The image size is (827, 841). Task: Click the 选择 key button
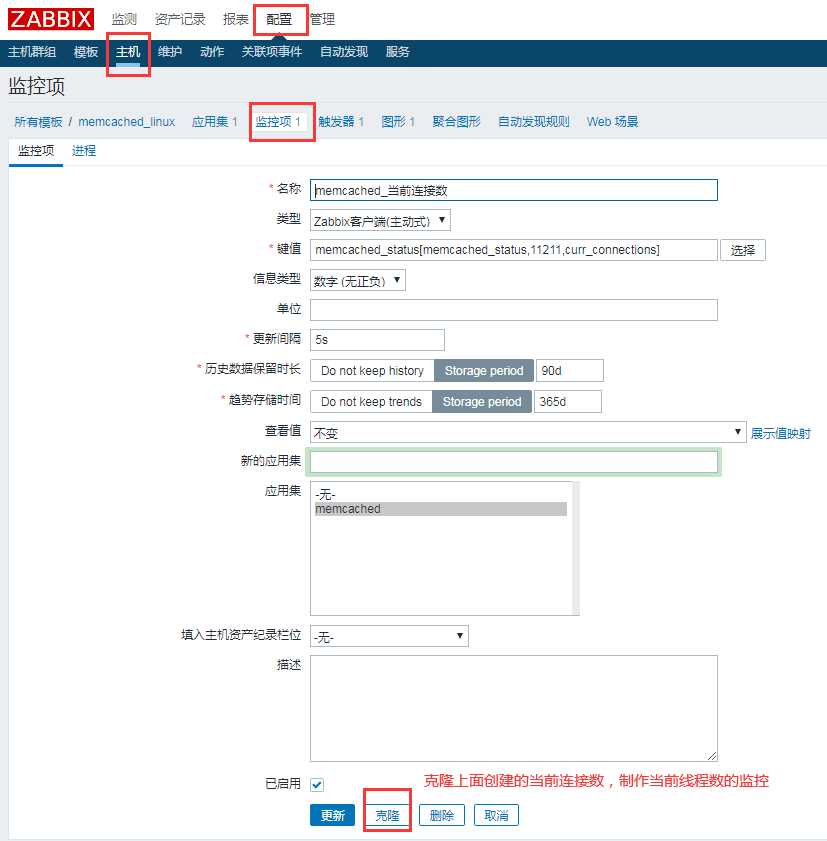click(x=743, y=250)
